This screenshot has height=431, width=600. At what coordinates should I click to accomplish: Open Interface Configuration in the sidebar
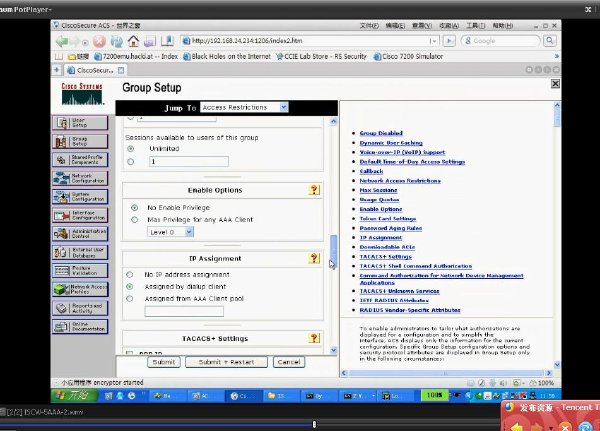click(x=80, y=215)
